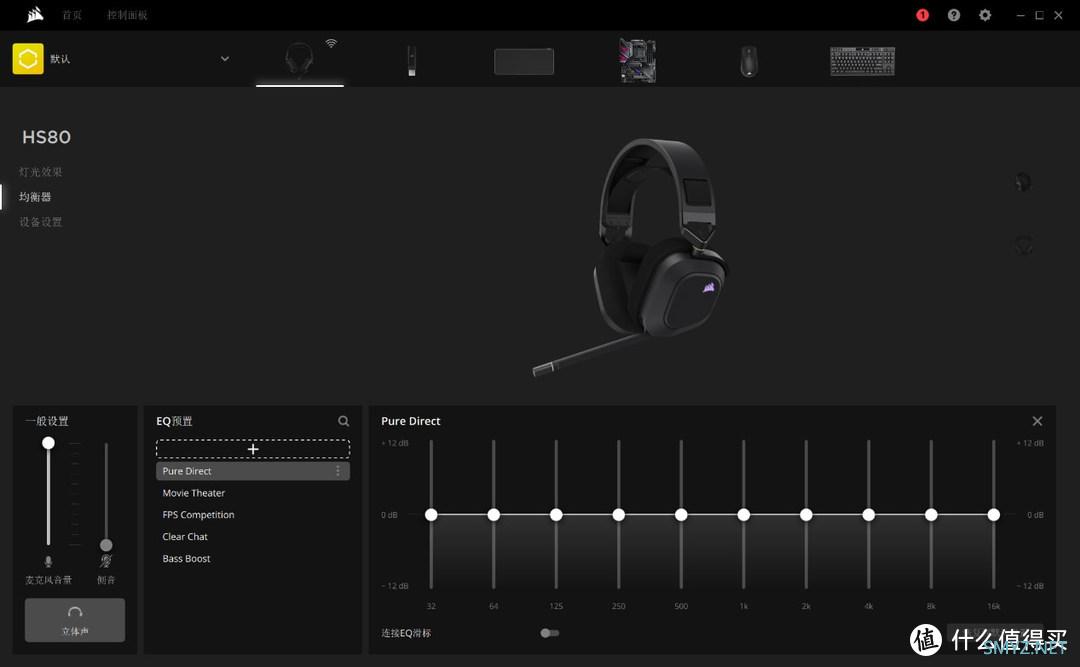Open the 首页 home tab
Image resolution: width=1080 pixels, height=667 pixels.
click(x=72, y=15)
